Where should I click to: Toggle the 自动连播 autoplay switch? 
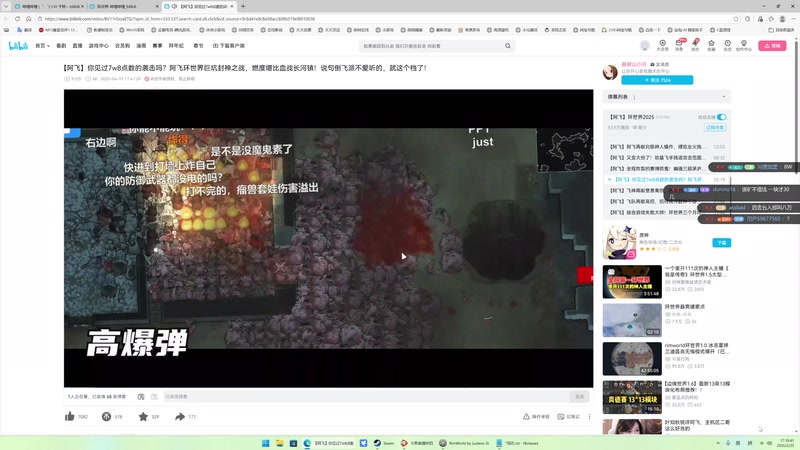point(721,117)
